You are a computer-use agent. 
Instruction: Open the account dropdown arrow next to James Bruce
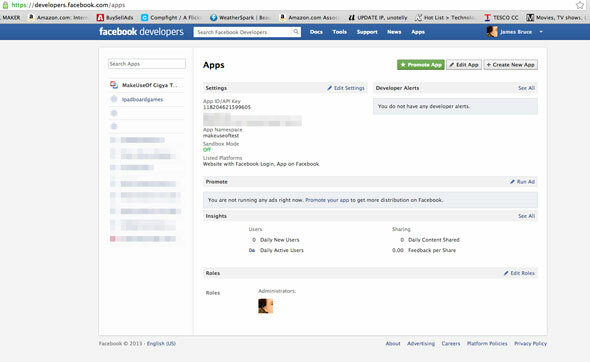[x=541, y=32]
